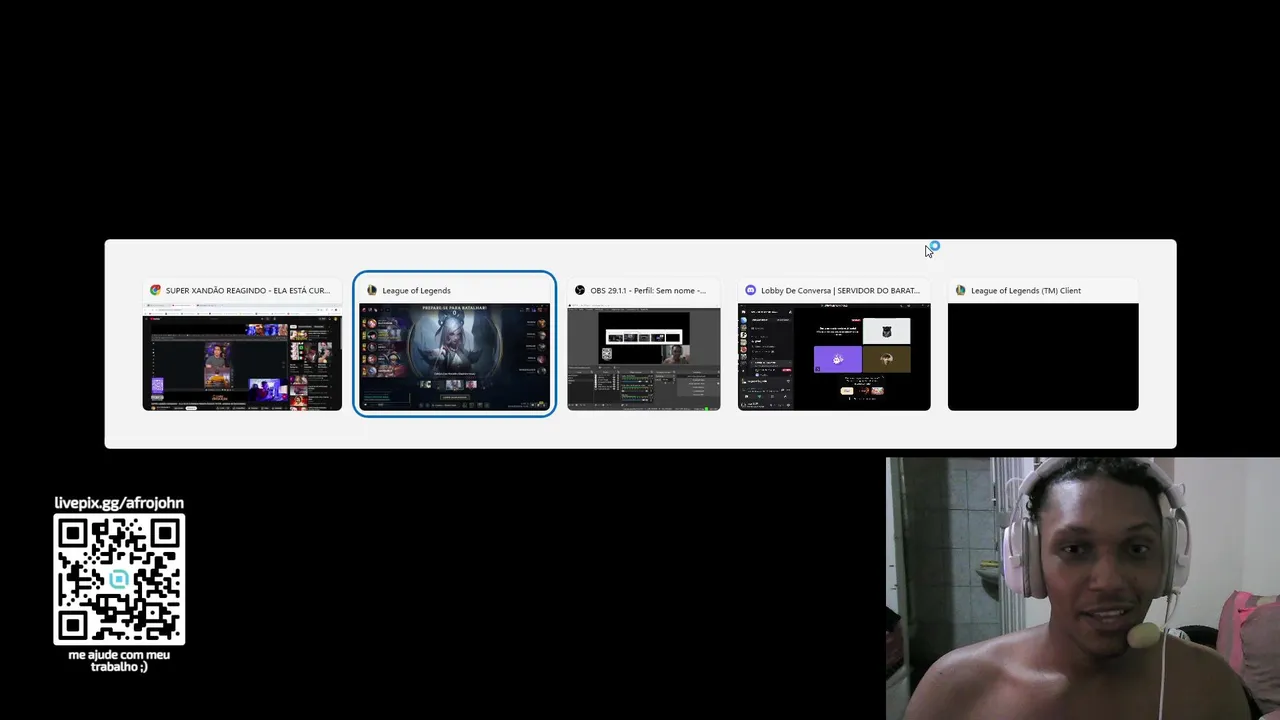Click the OBS icon in the switcher
Screen dimensions: 1280x720
point(580,290)
